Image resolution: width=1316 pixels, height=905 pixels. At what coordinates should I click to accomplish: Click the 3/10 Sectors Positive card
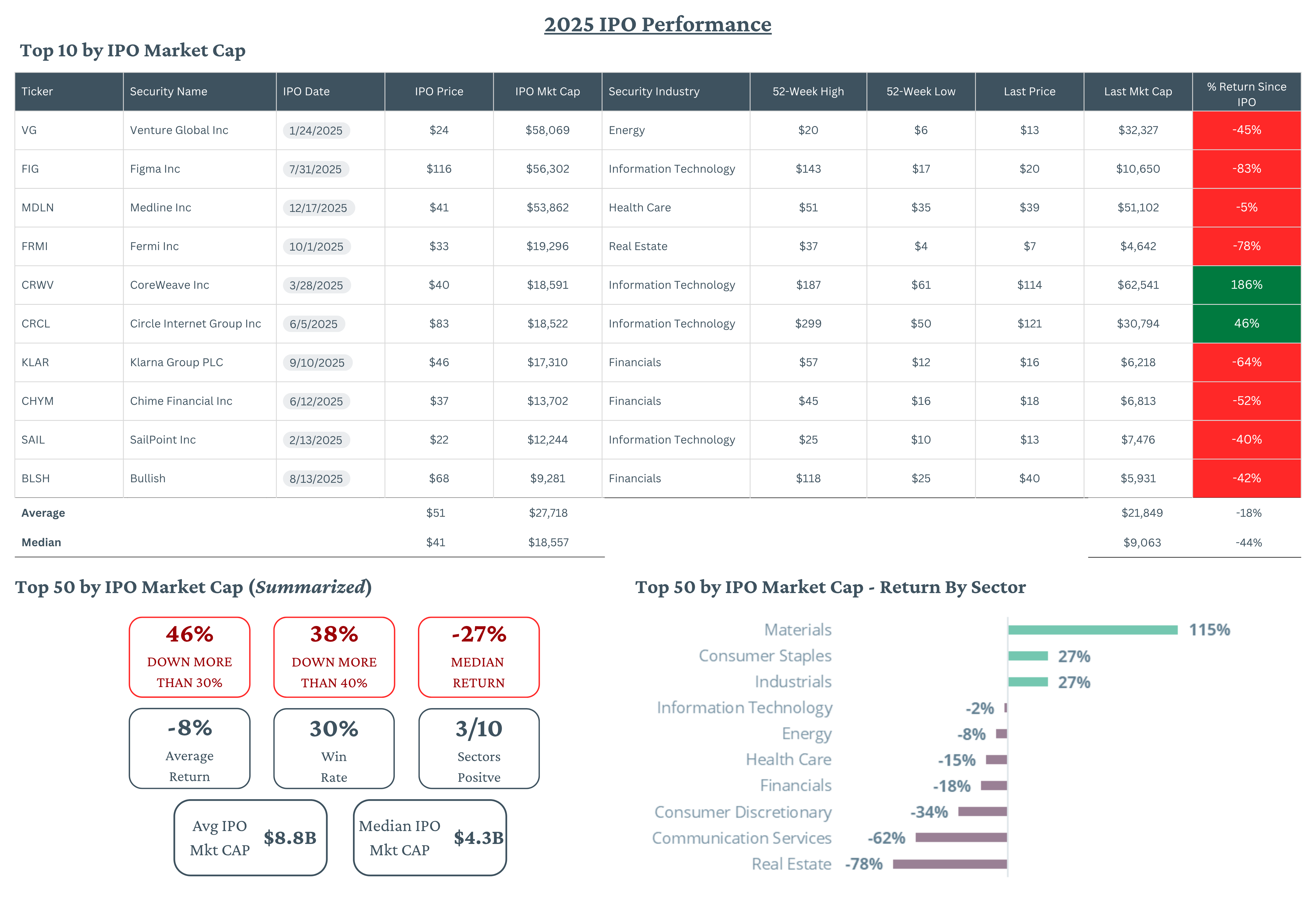(478, 748)
